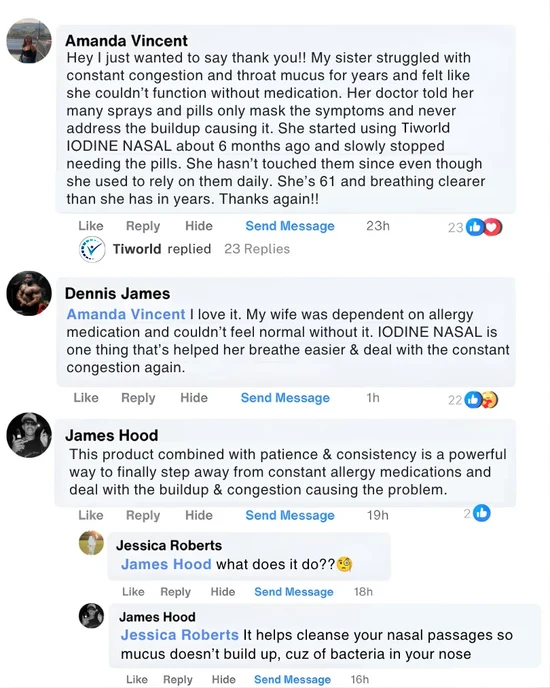This screenshot has width=550, height=688.
Task: Send Message to Amanda Vincent
Action: click(290, 226)
